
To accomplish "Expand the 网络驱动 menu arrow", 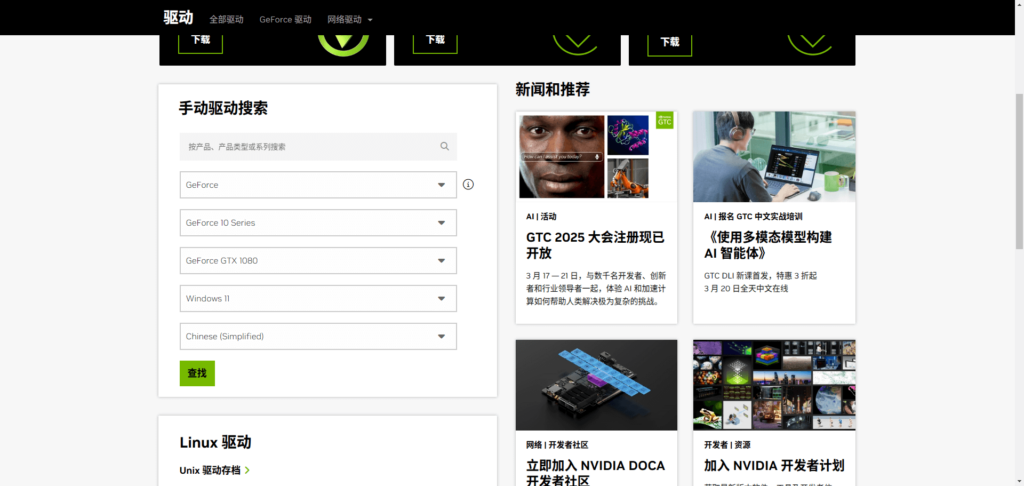I will coord(370,20).
